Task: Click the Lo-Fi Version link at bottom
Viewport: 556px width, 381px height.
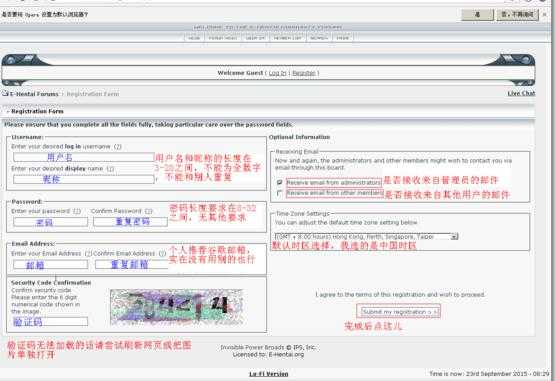Action: [x=269, y=374]
